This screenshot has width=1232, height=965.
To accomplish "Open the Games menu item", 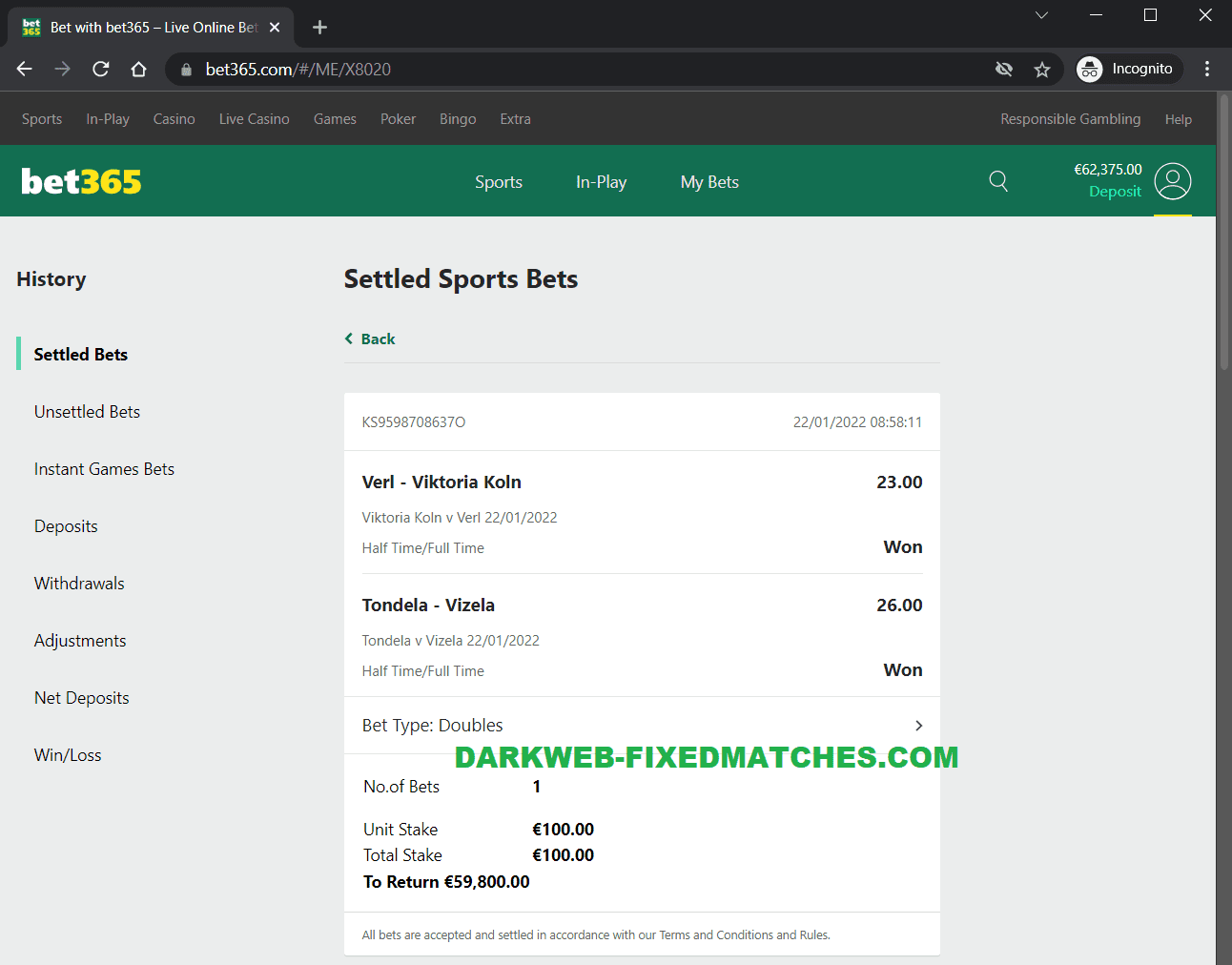I will click(335, 119).
